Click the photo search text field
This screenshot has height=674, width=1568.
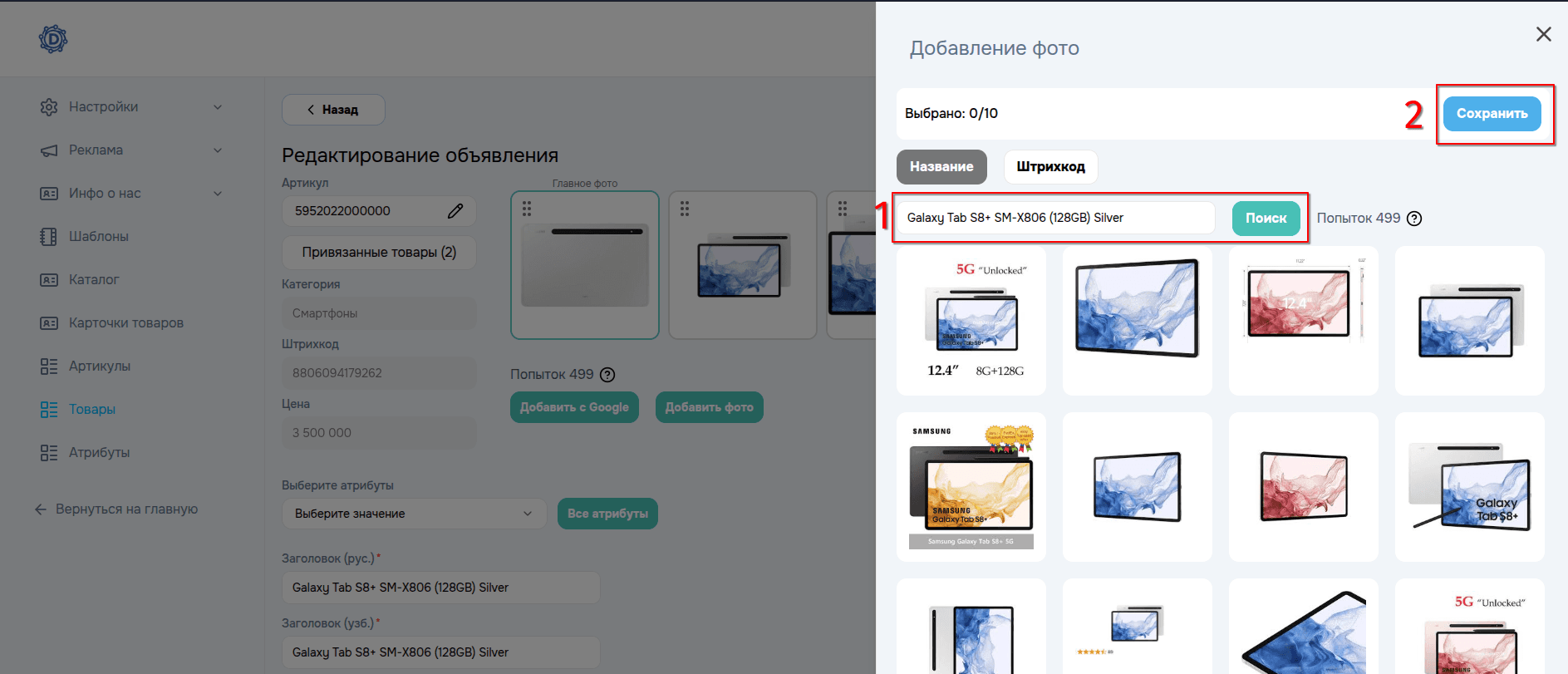[x=1055, y=219]
